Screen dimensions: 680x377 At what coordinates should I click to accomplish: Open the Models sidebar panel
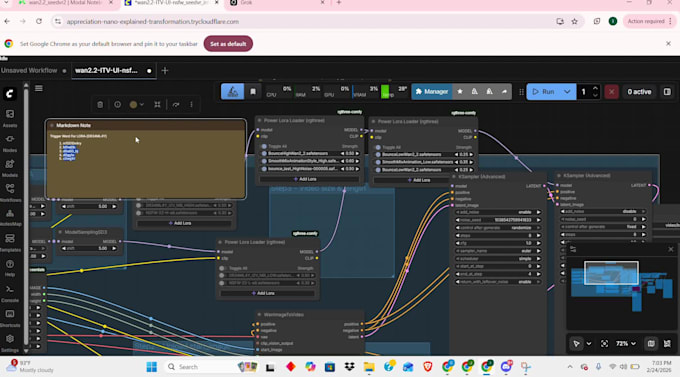10,168
